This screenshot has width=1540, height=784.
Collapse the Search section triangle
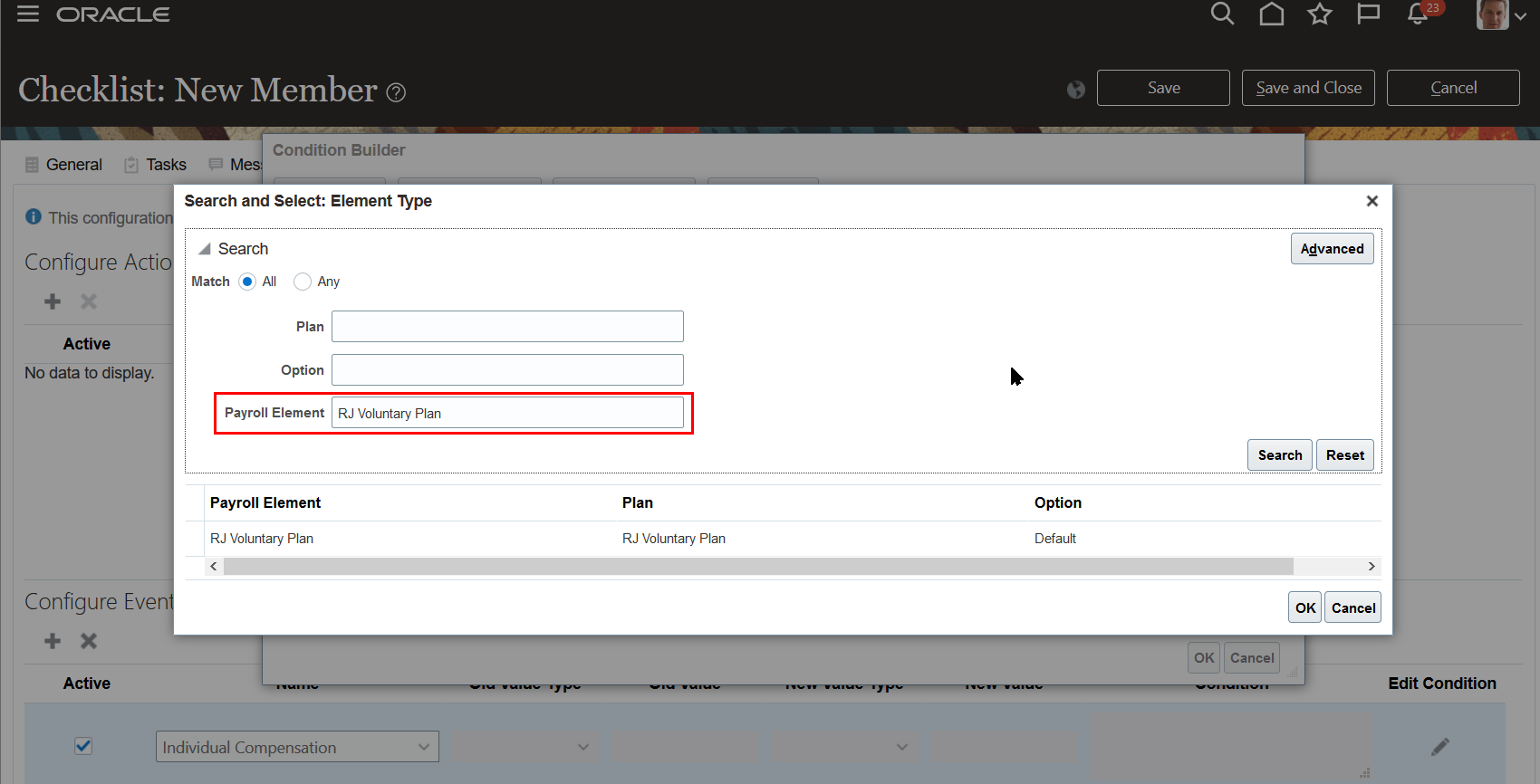pos(205,249)
